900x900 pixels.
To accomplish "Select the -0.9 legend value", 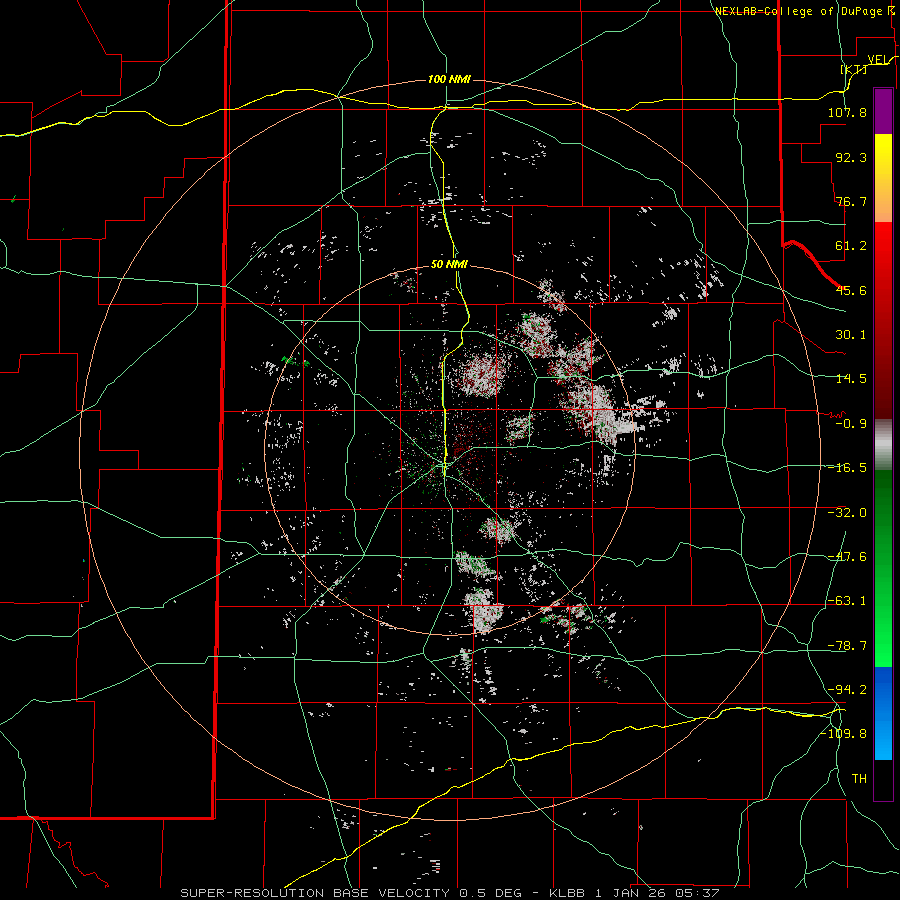I will pos(851,424).
